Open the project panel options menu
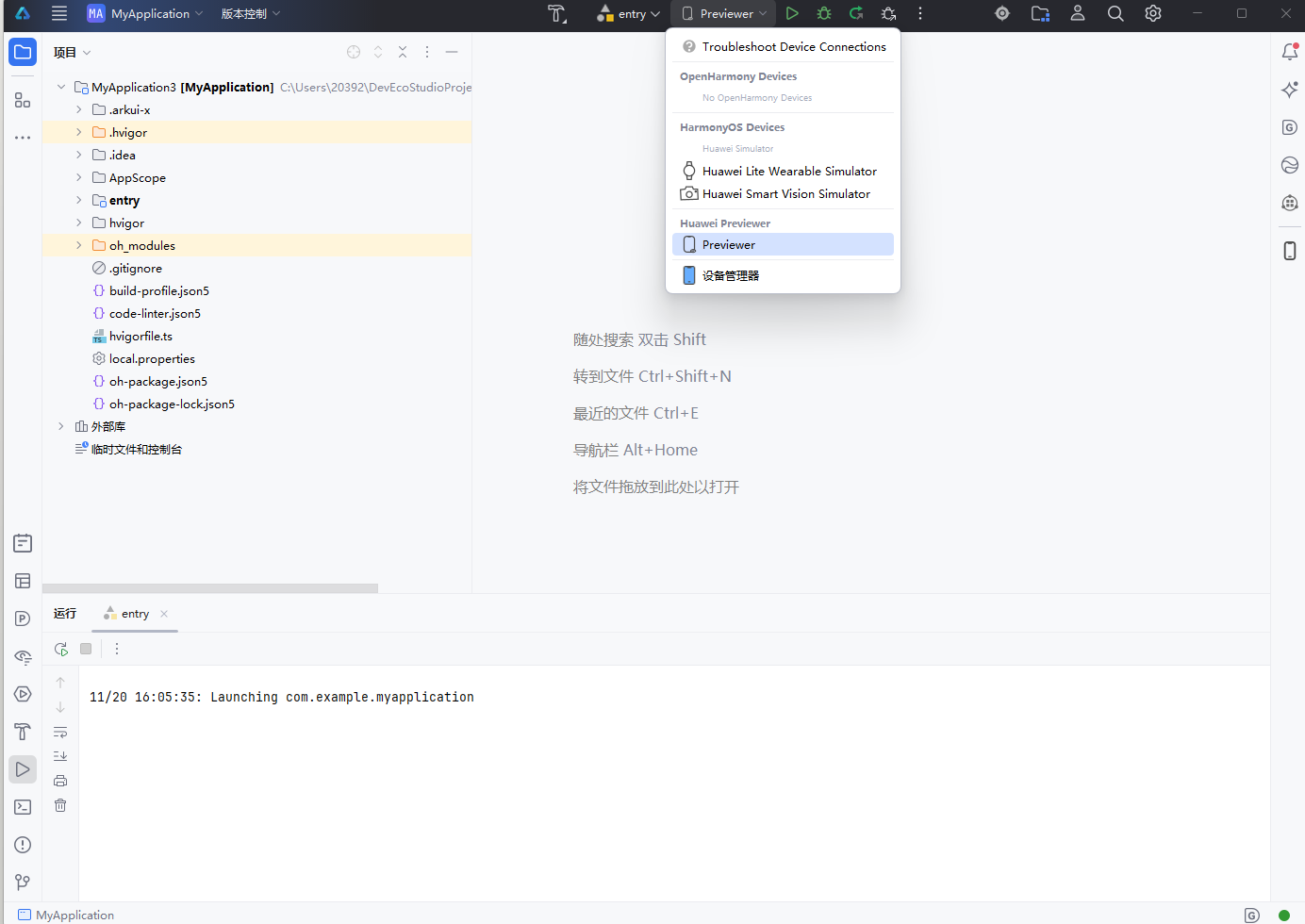The image size is (1305, 924). pyautogui.click(x=427, y=52)
